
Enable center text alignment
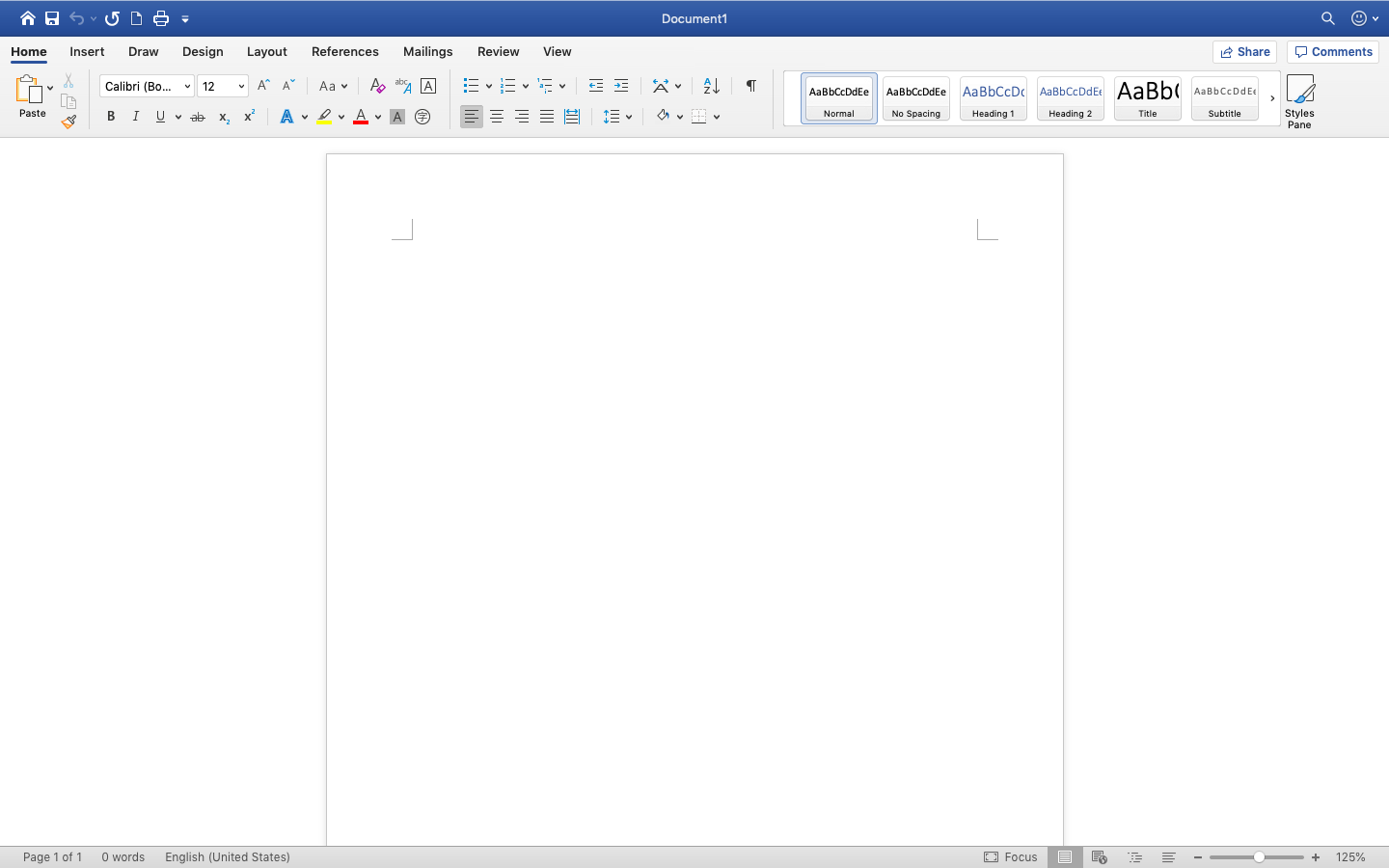(x=496, y=116)
